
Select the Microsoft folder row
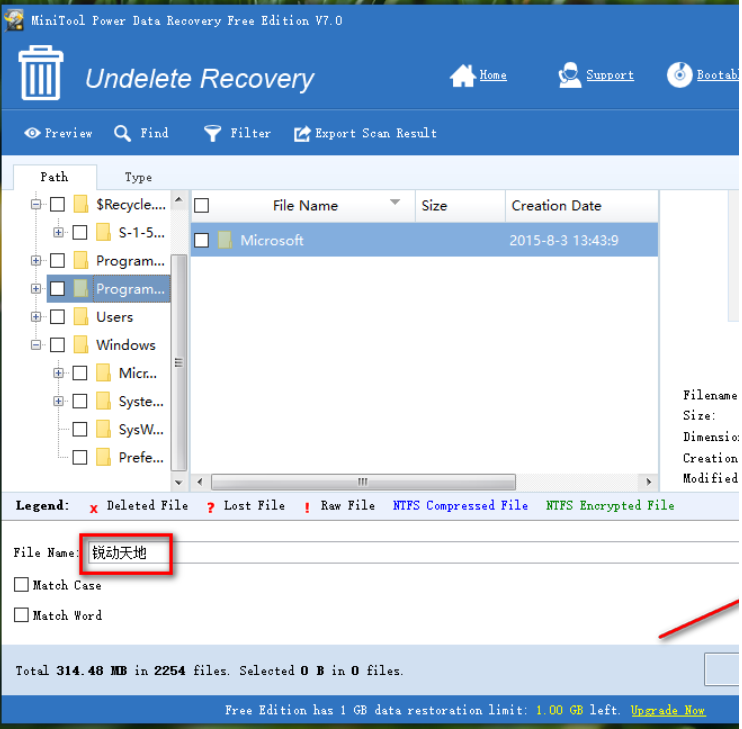424,240
